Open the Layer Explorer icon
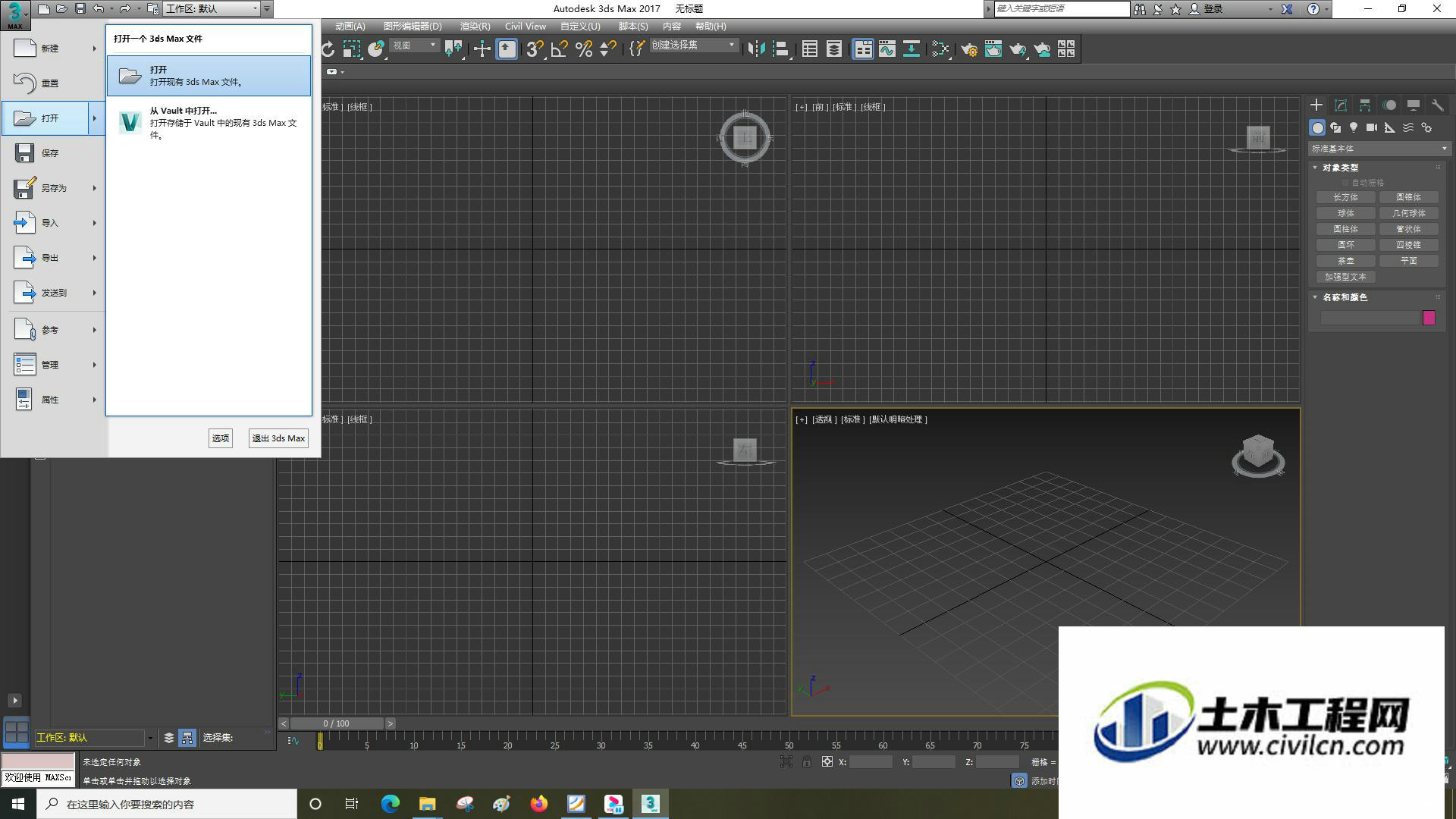Viewport: 1456px width, 819px height. [x=834, y=49]
